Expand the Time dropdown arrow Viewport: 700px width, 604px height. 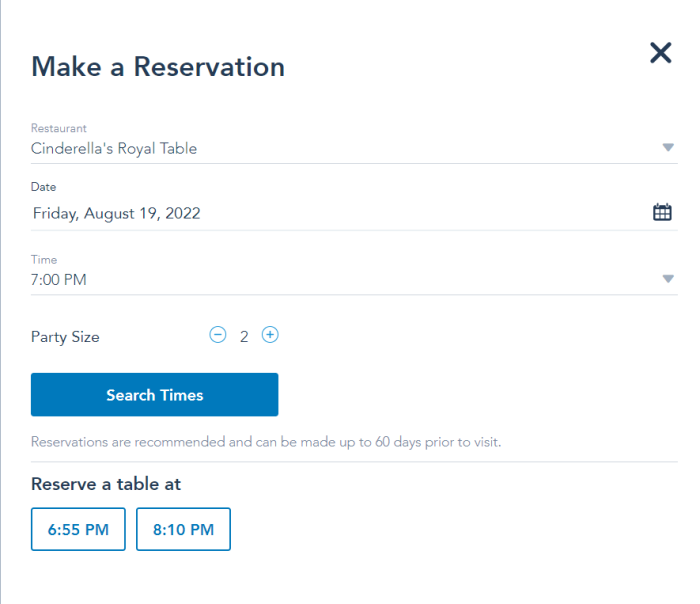click(668, 279)
